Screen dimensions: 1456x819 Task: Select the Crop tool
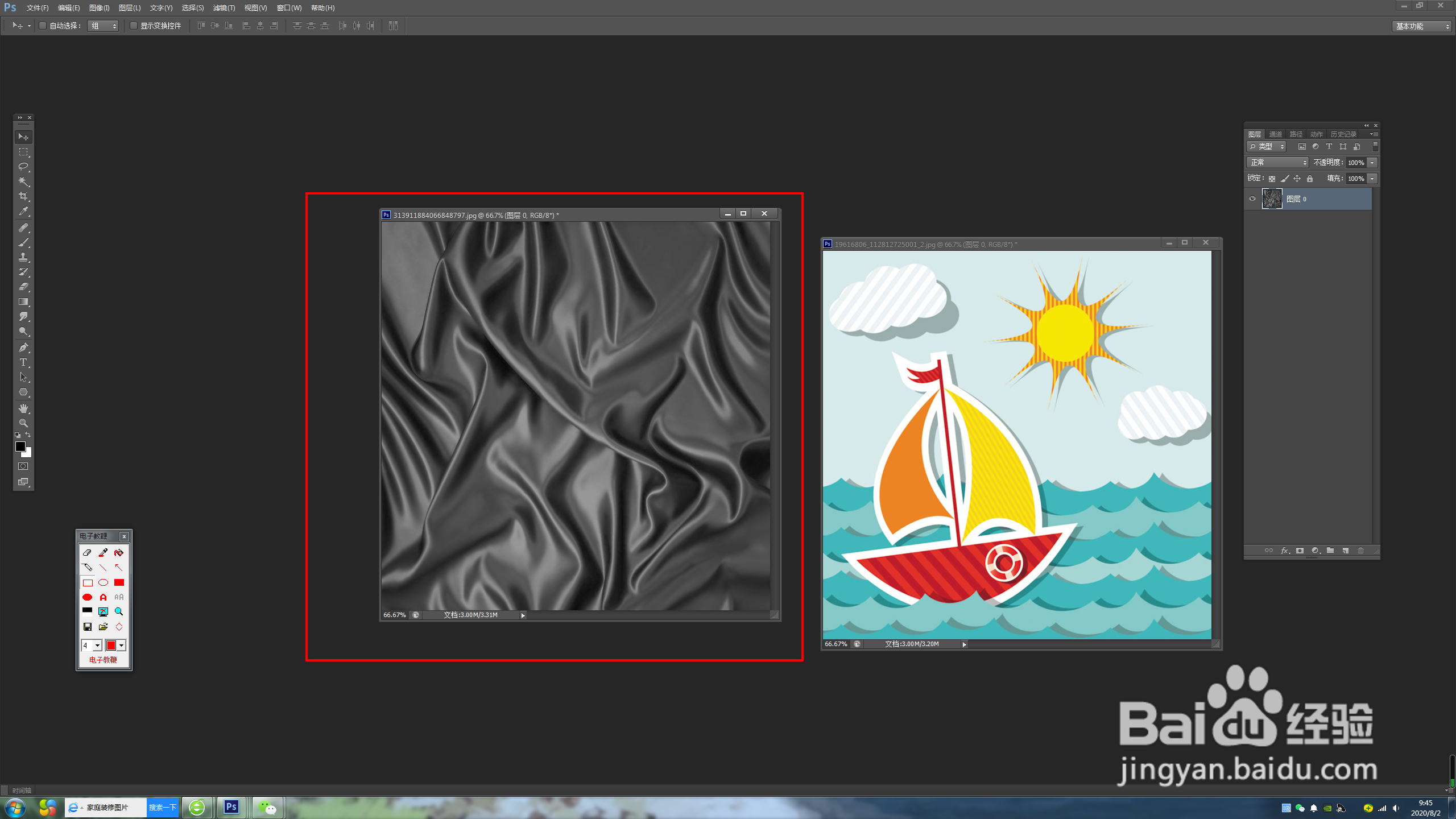(23, 196)
